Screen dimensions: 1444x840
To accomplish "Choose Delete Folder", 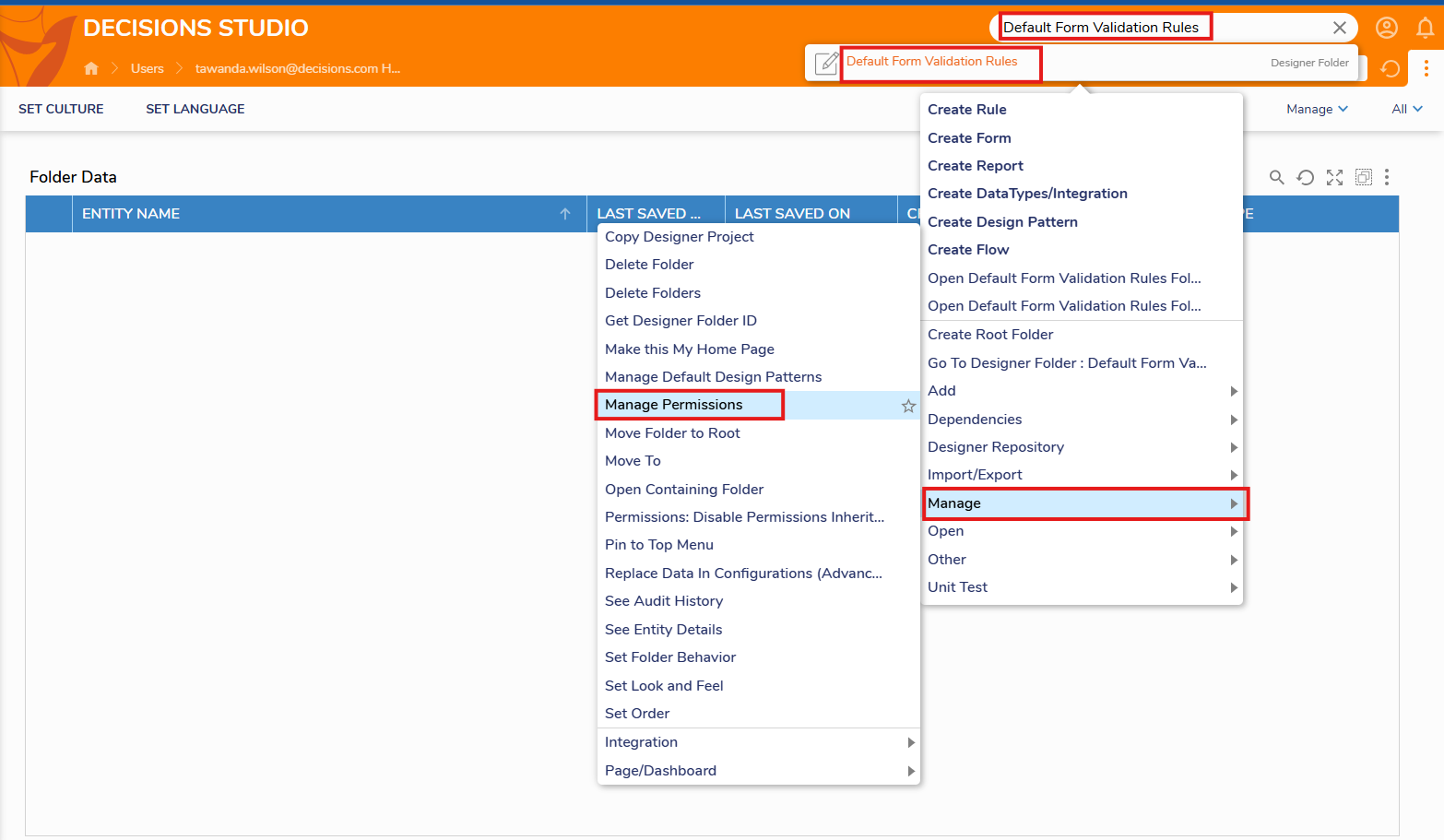I will 649,265.
